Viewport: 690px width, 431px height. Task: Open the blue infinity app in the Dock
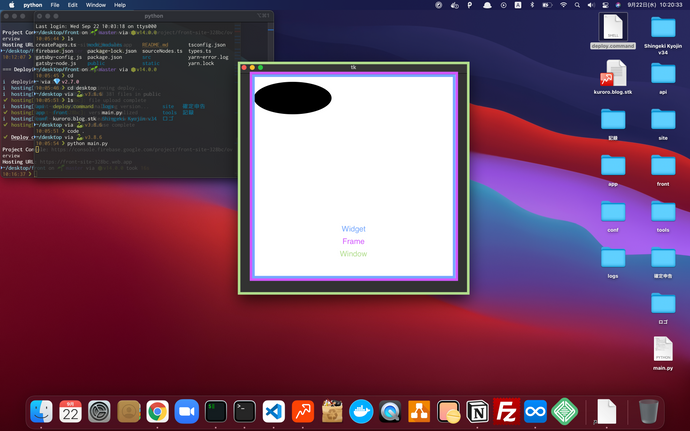pos(536,412)
